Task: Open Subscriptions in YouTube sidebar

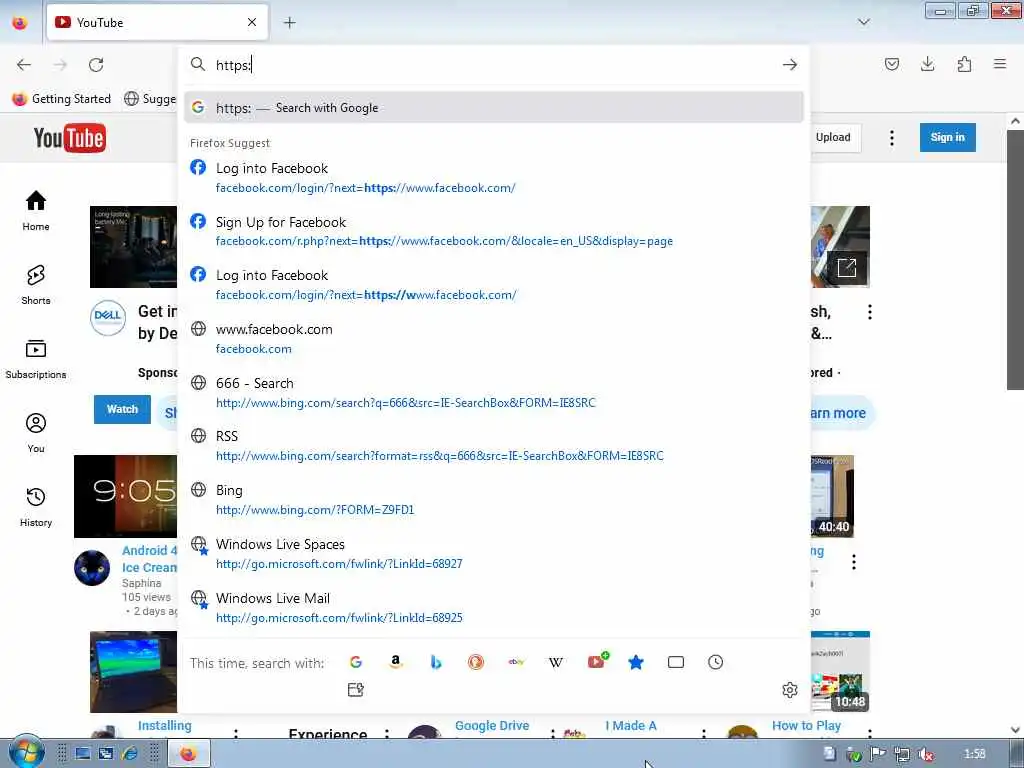Action: point(36,359)
